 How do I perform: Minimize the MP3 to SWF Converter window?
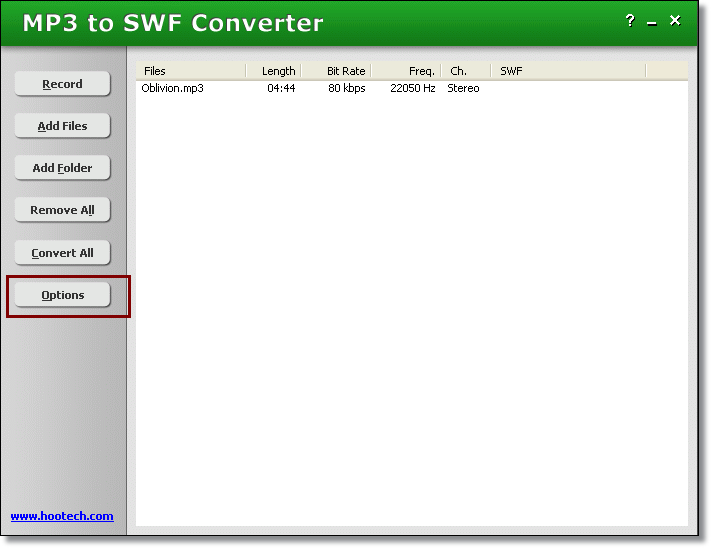[652, 21]
